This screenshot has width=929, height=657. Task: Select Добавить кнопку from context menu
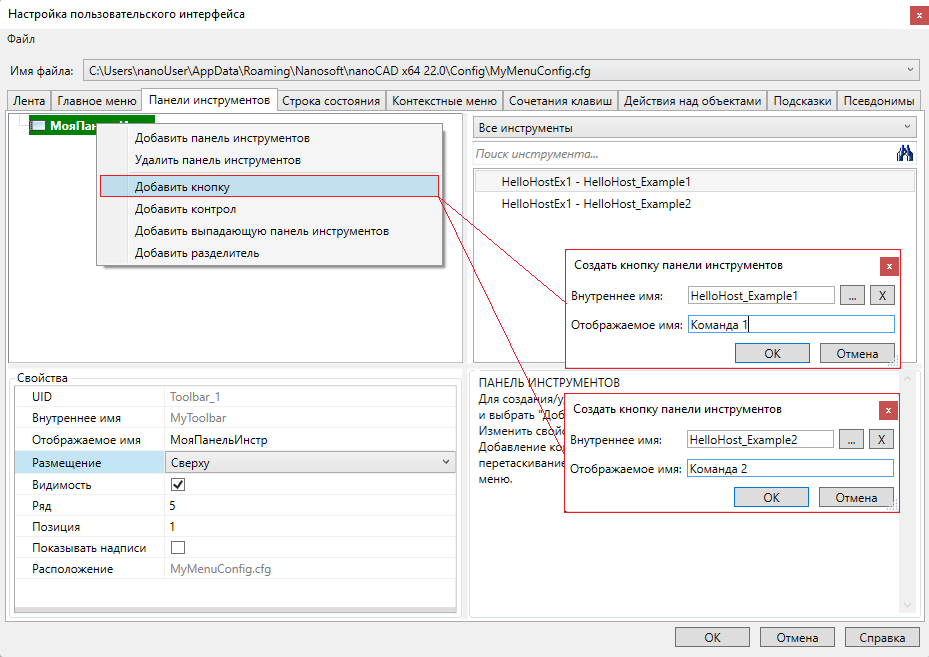coord(183,186)
